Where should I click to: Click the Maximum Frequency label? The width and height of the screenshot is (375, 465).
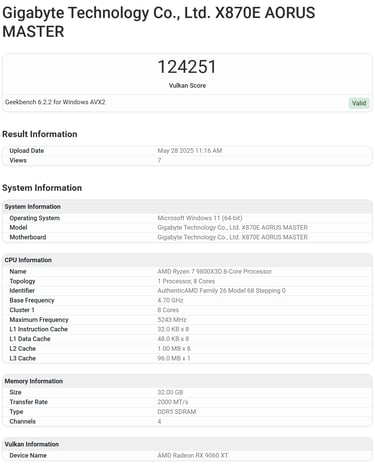[39, 320]
